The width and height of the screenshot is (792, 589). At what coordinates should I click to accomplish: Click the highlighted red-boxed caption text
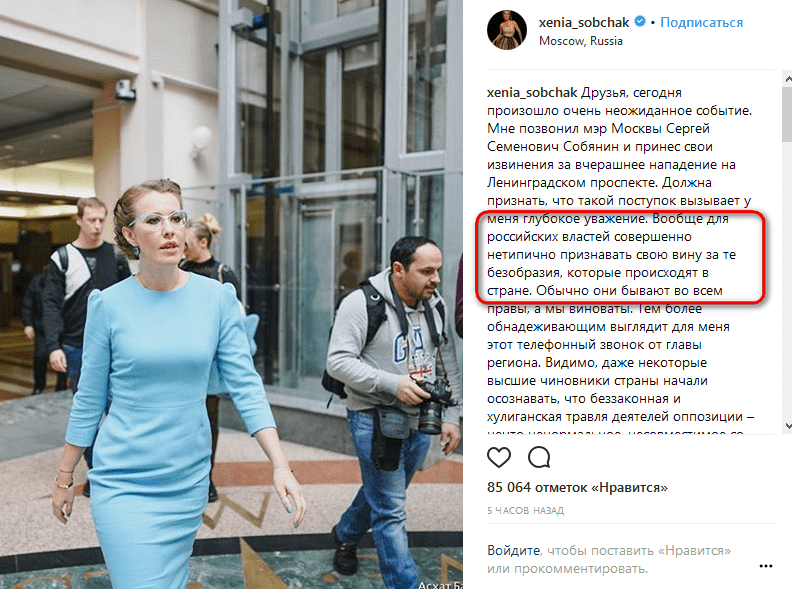[621, 257]
